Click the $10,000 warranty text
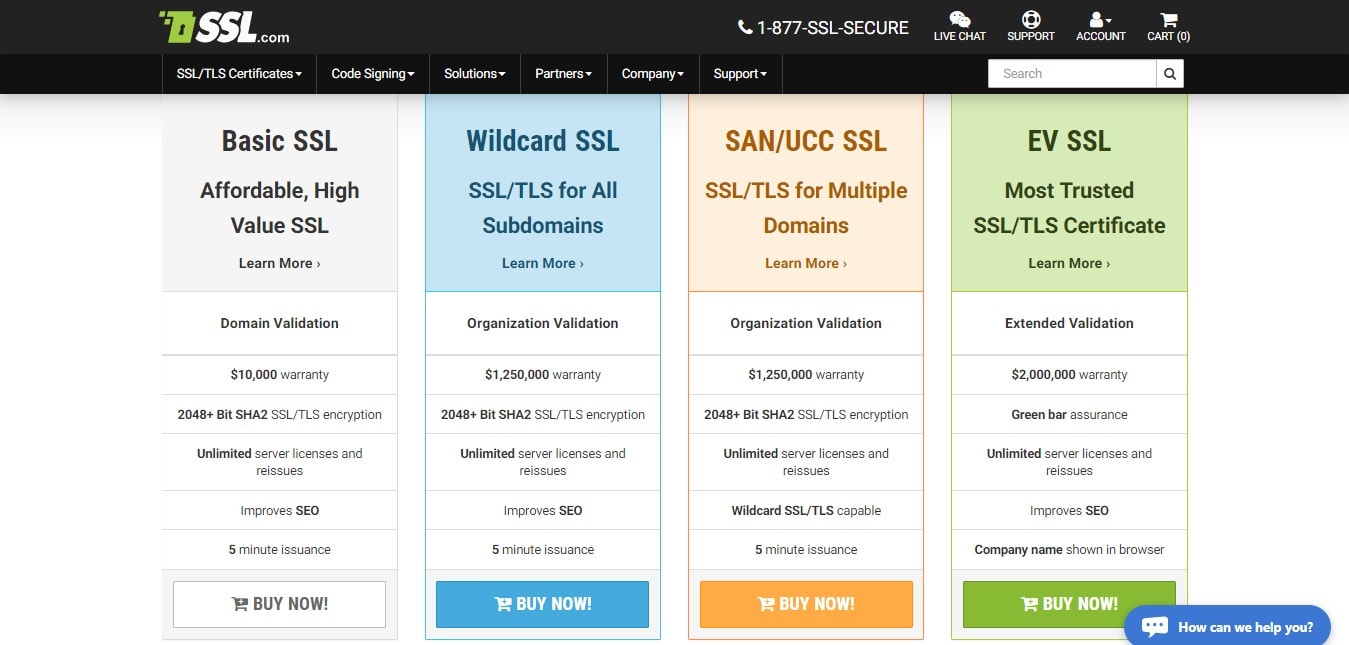1349x645 pixels. 280,375
